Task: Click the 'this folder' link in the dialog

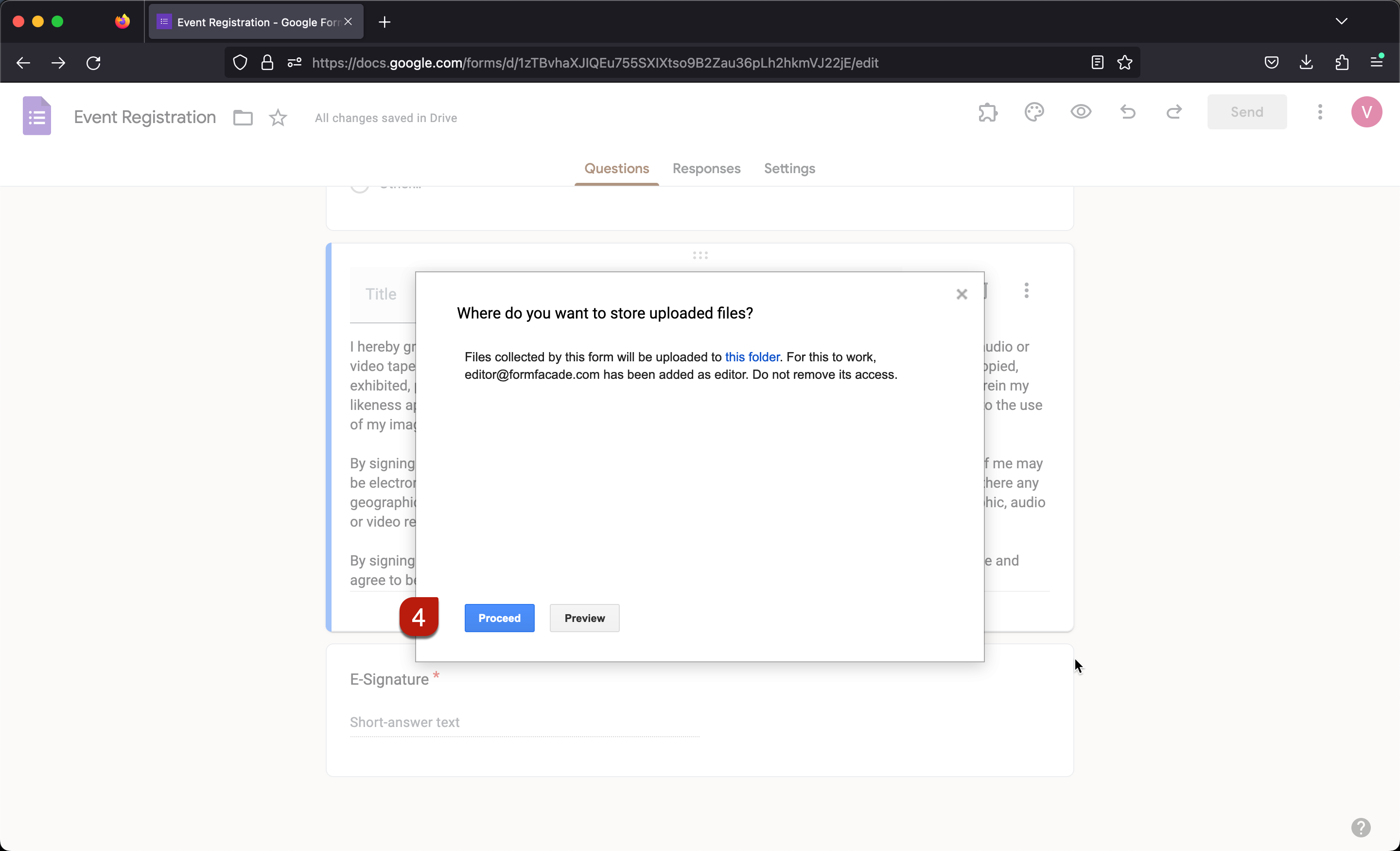Action: 752,357
